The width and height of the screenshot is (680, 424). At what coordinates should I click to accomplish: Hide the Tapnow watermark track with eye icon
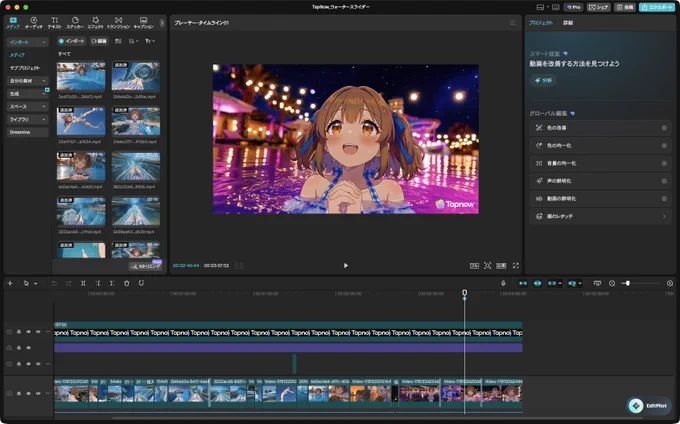pyautogui.click(x=29, y=332)
